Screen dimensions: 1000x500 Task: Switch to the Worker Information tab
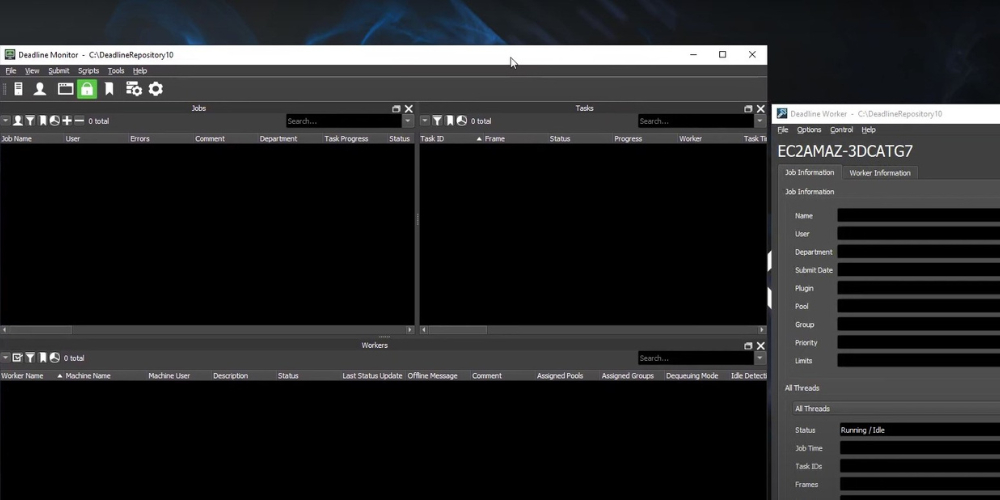(x=879, y=173)
